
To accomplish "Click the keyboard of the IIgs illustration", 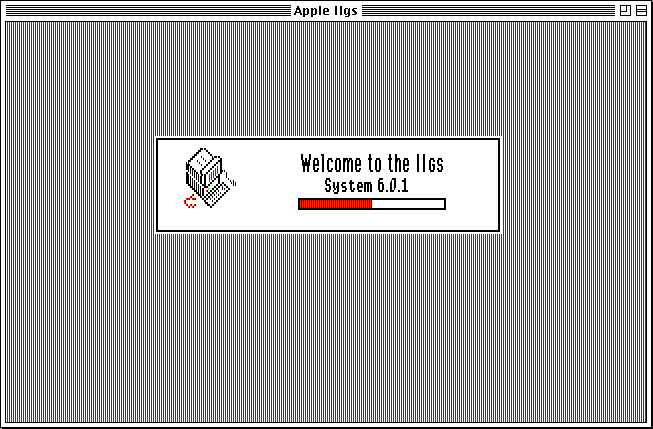I will [215, 196].
